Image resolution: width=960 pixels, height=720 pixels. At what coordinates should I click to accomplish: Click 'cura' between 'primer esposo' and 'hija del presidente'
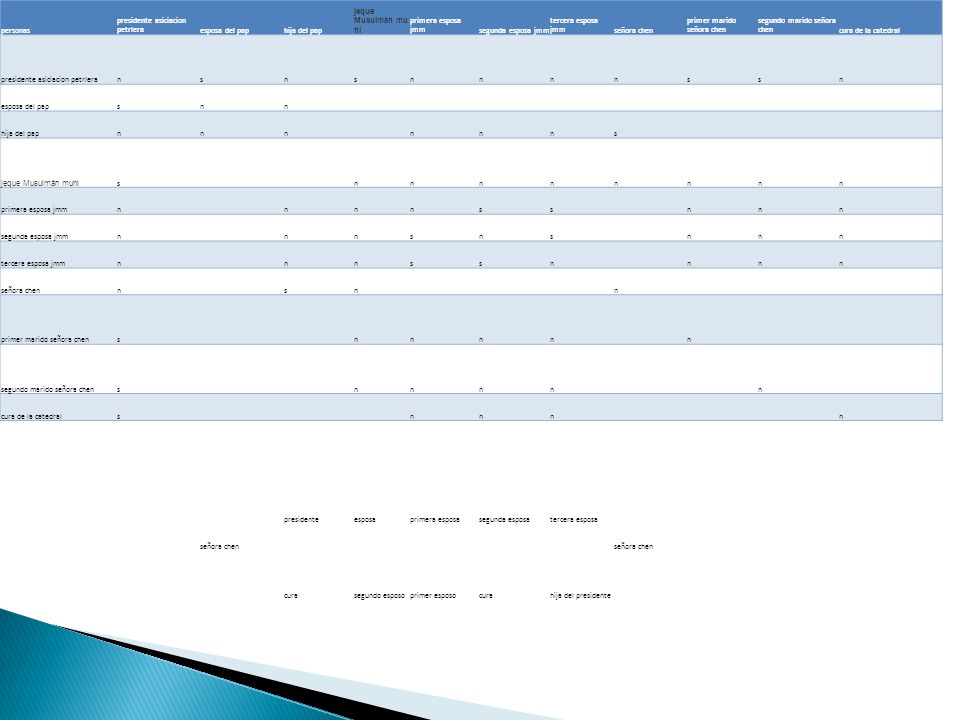click(486, 595)
